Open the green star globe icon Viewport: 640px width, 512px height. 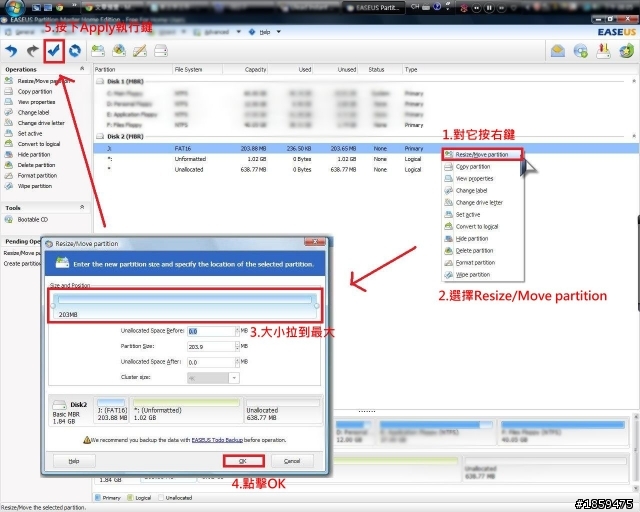(626, 51)
